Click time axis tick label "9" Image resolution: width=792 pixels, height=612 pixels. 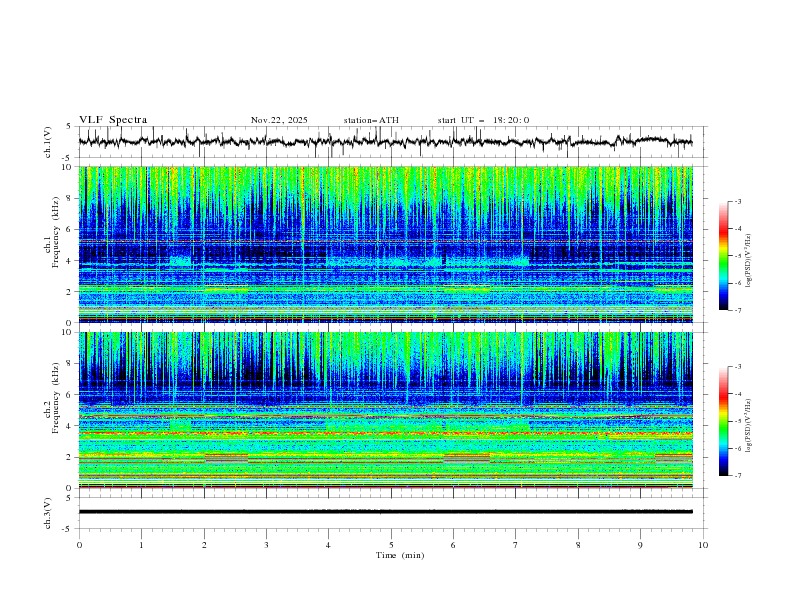[640, 545]
